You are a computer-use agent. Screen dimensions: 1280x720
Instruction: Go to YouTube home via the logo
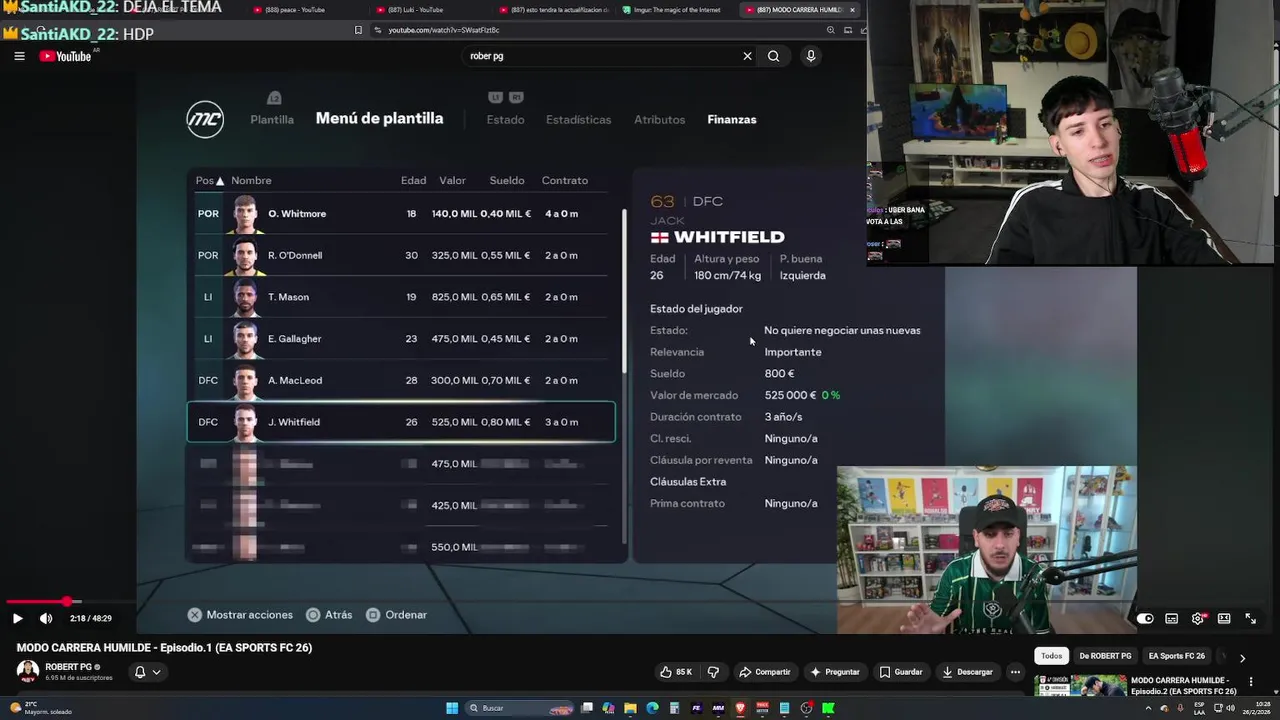click(65, 56)
